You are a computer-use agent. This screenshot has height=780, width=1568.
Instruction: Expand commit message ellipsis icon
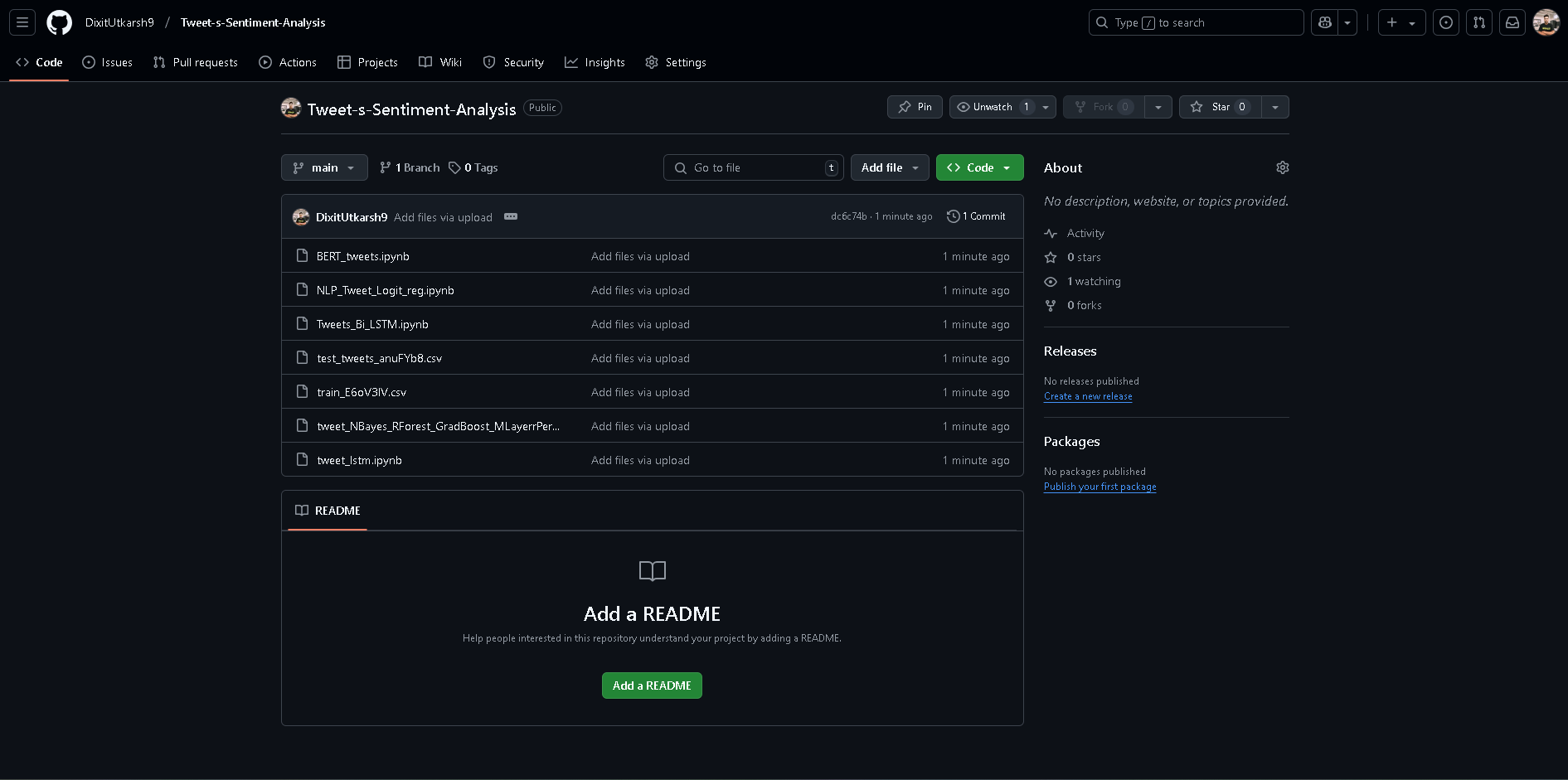pos(511,216)
